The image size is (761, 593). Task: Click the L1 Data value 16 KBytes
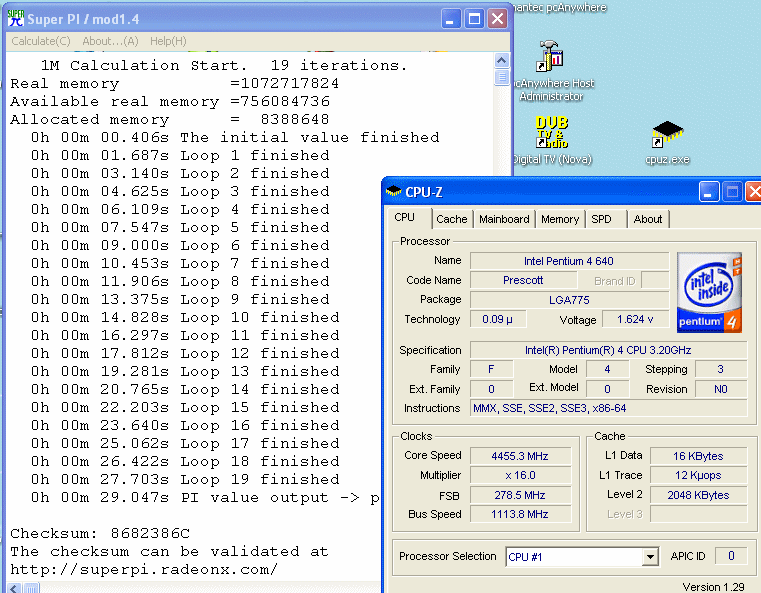pos(698,456)
